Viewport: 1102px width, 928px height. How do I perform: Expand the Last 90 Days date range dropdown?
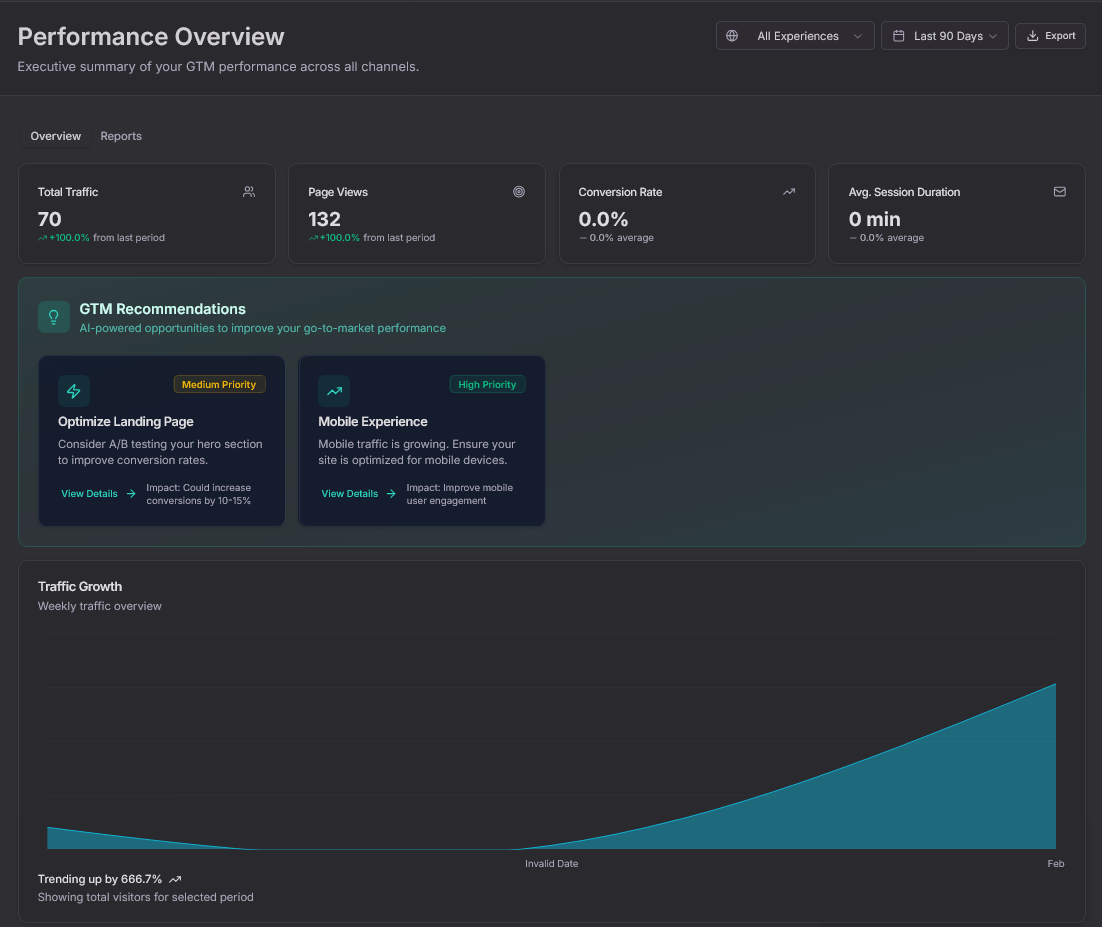(944, 35)
